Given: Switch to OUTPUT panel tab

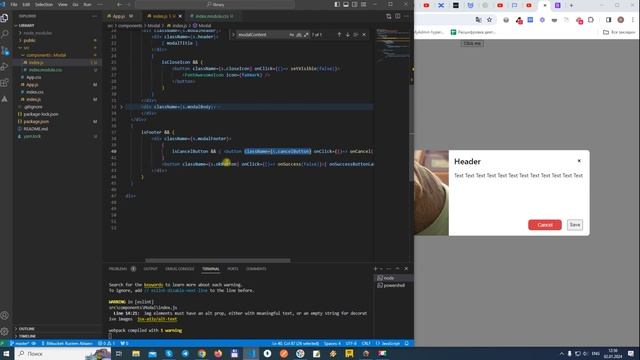Looking at the screenshot, I should click(x=150, y=269).
